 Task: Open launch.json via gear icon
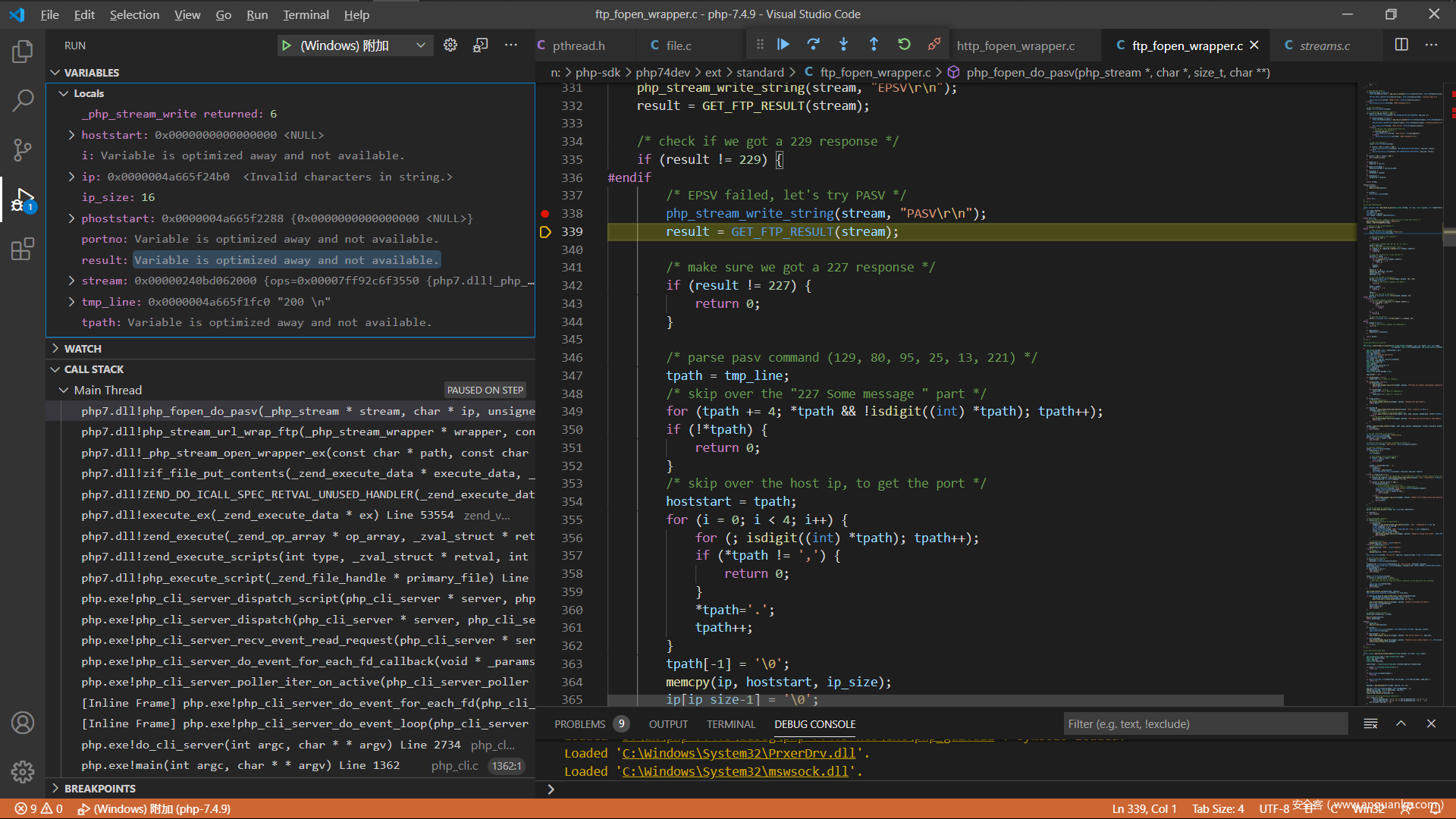click(x=450, y=45)
